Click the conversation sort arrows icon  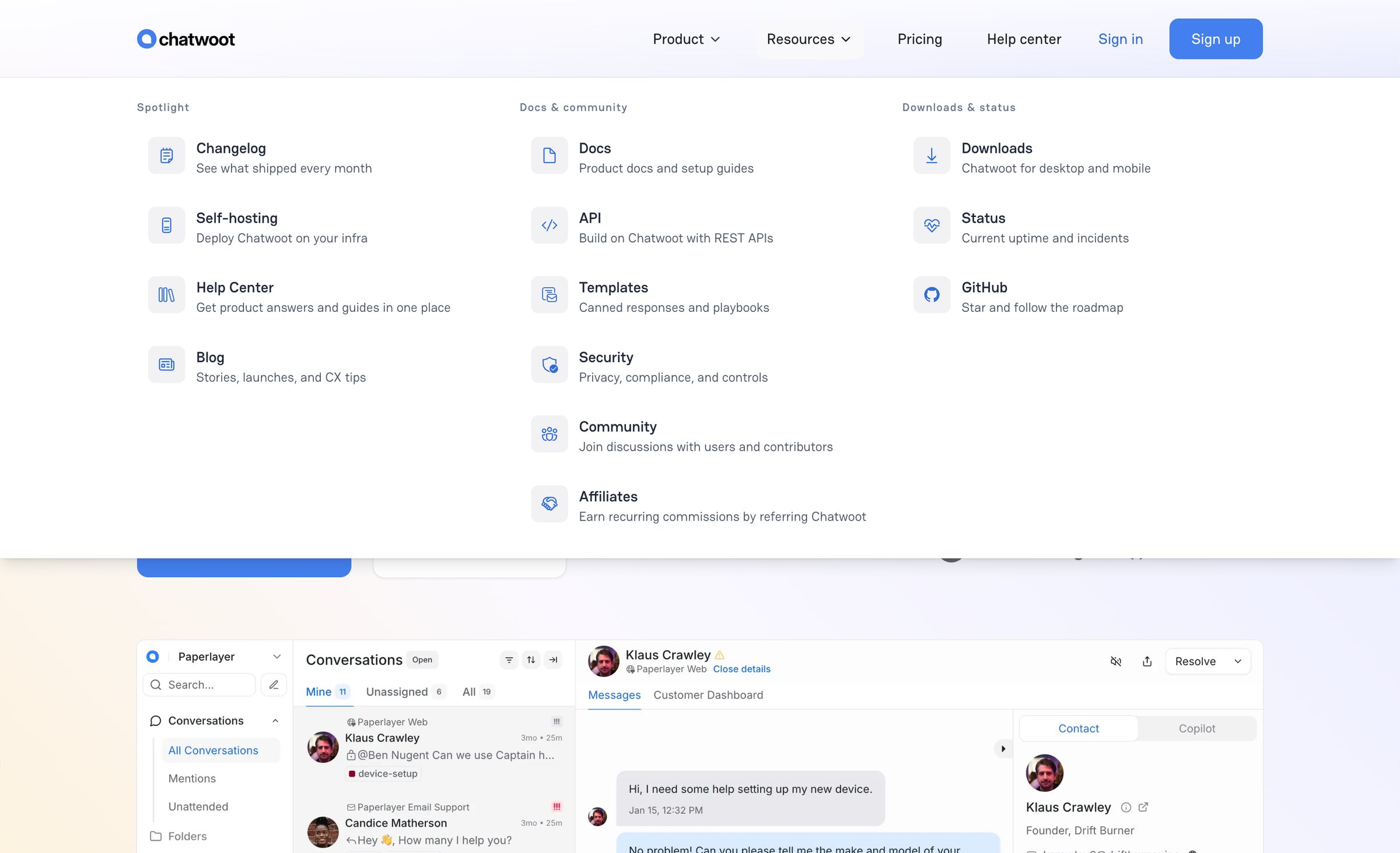pos(531,660)
